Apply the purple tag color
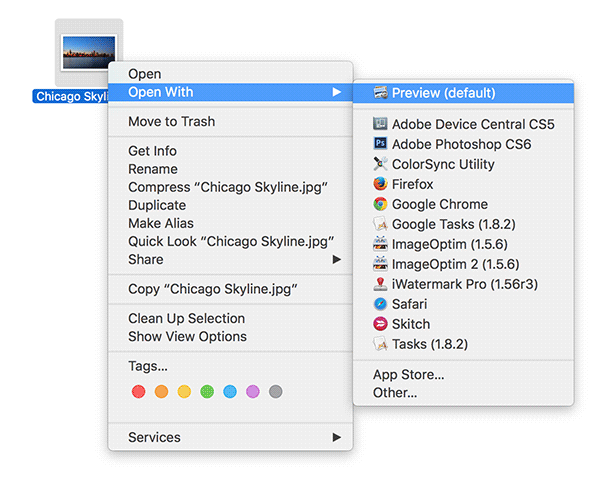The height and width of the screenshot is (481, 600). (x=253, y=391)
